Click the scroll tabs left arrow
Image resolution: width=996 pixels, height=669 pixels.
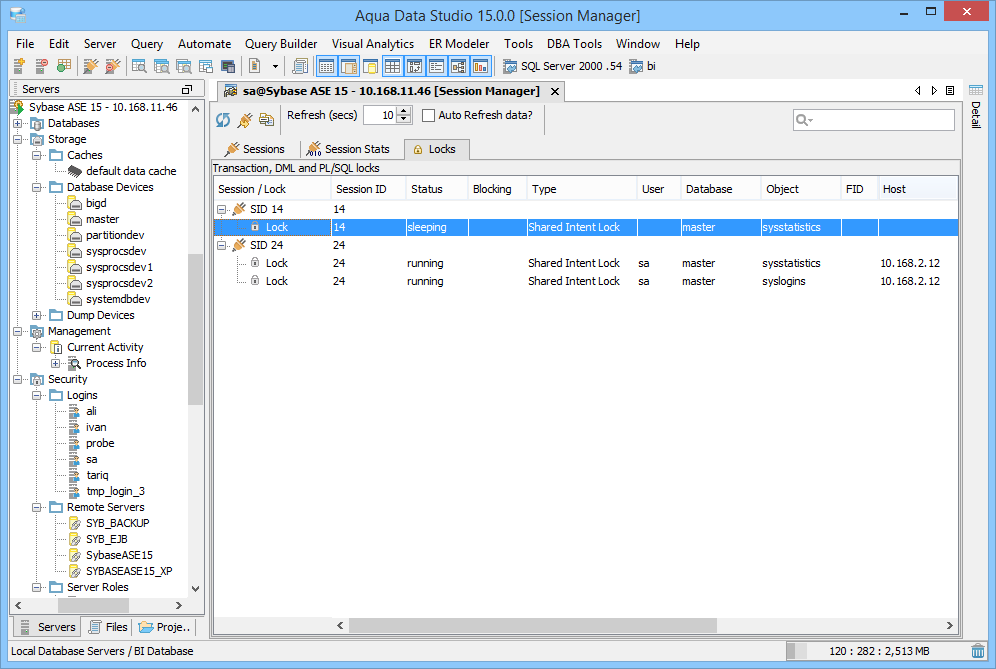(918, 91)
